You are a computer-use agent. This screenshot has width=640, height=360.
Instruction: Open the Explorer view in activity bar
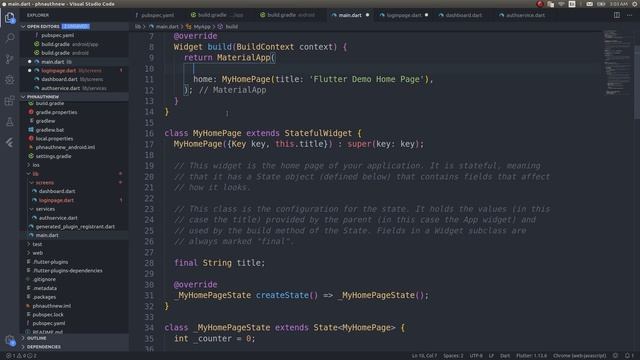[x=10, y=18]
